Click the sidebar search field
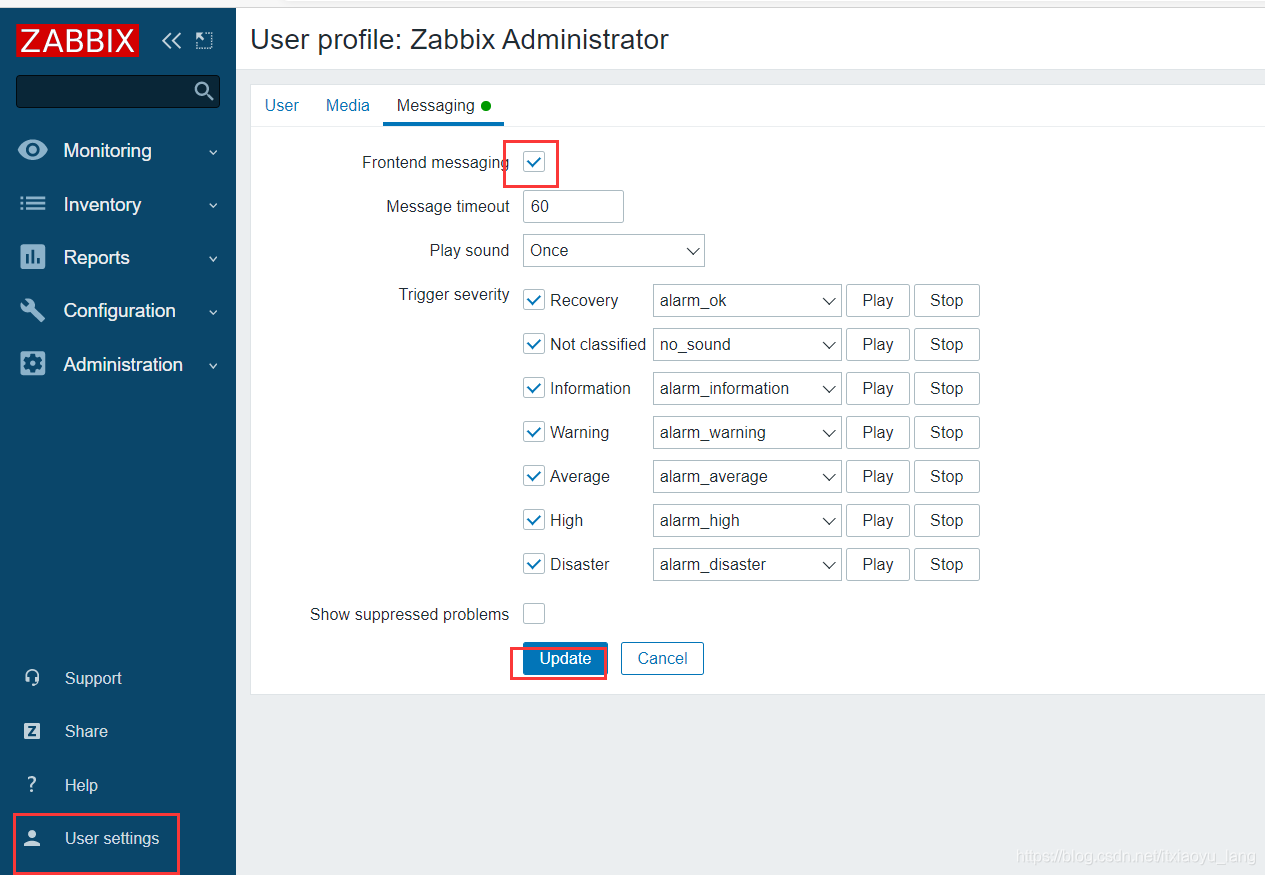The image size is (1265, 875). 118,91
